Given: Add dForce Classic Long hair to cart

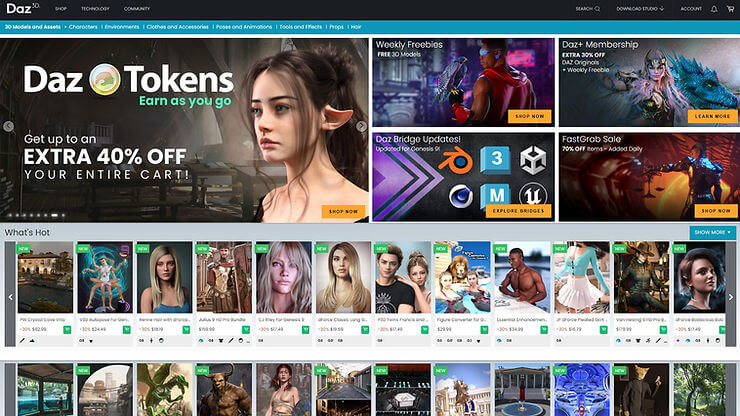Looking at the screenshot, I should pos(365,330).
